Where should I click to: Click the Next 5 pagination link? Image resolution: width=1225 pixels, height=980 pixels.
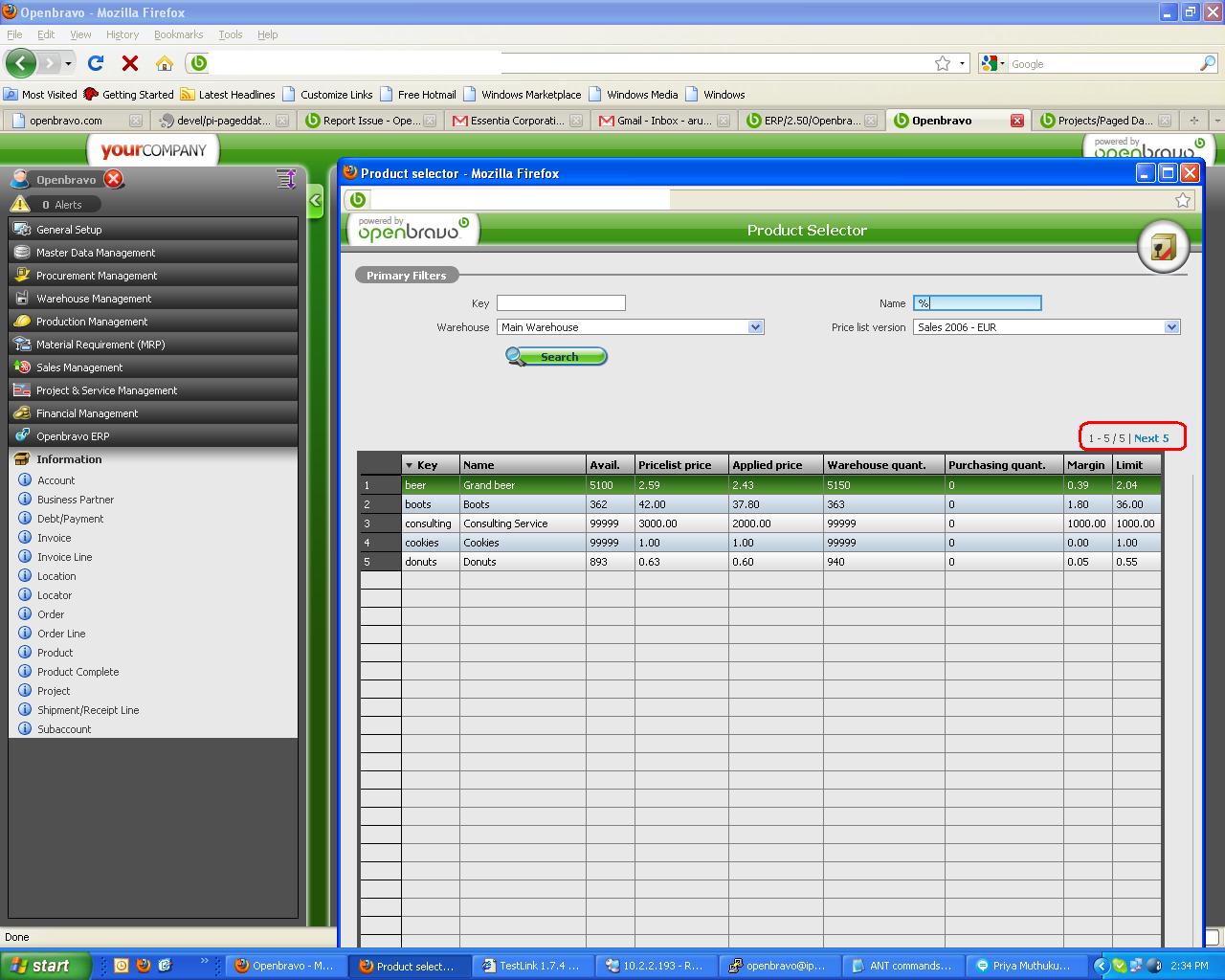point(1151,438)
